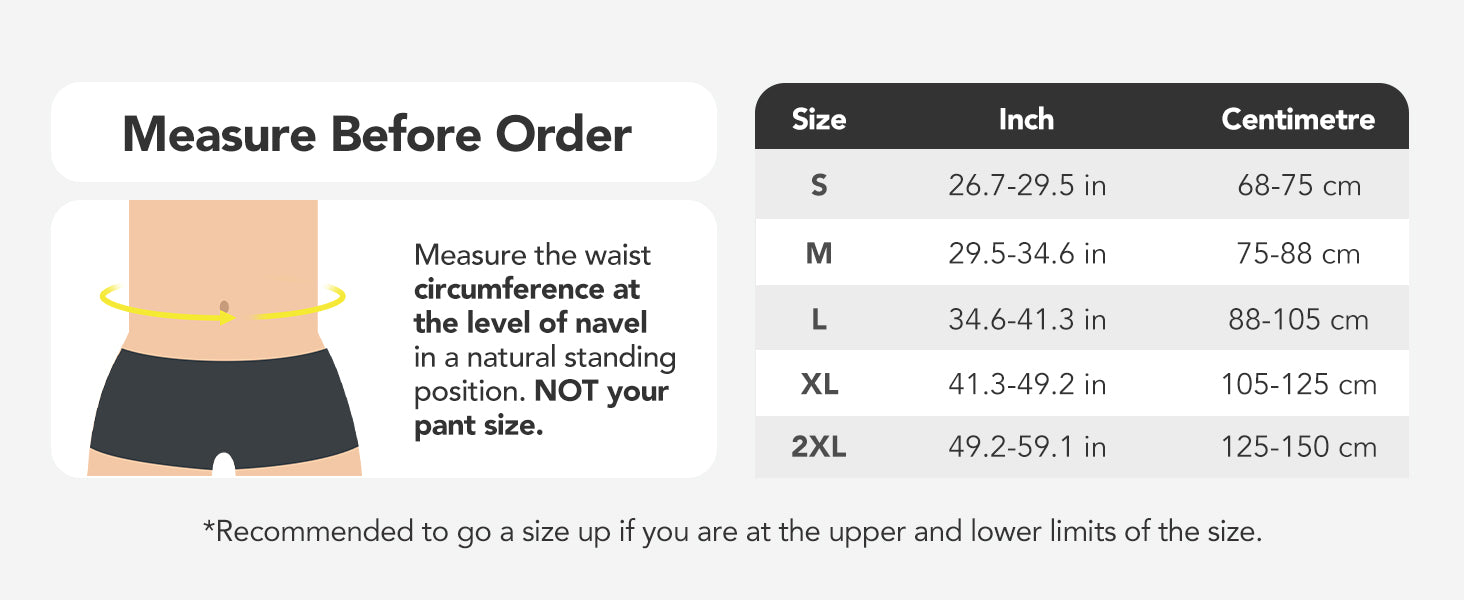Click the XL size label

[x=819, y=384]
